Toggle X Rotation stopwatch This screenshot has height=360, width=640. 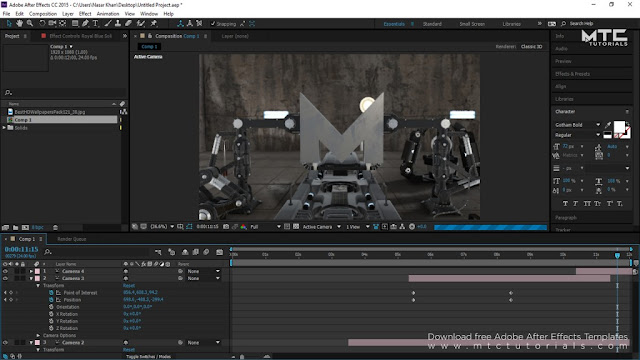(x=51, y=314)
